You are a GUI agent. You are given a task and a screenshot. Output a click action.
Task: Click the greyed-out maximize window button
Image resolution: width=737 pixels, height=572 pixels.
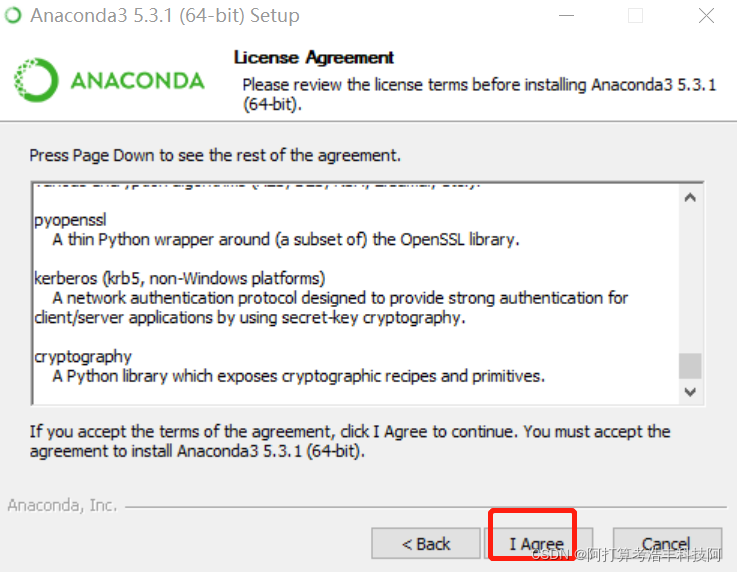click(x=635, y=16)
